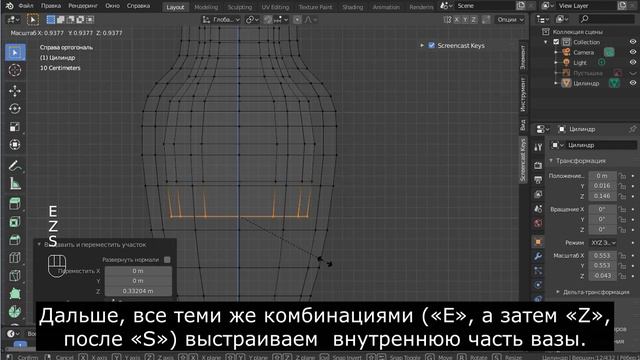
Task: Expand the Camera tree item
Action: (556, 52)
